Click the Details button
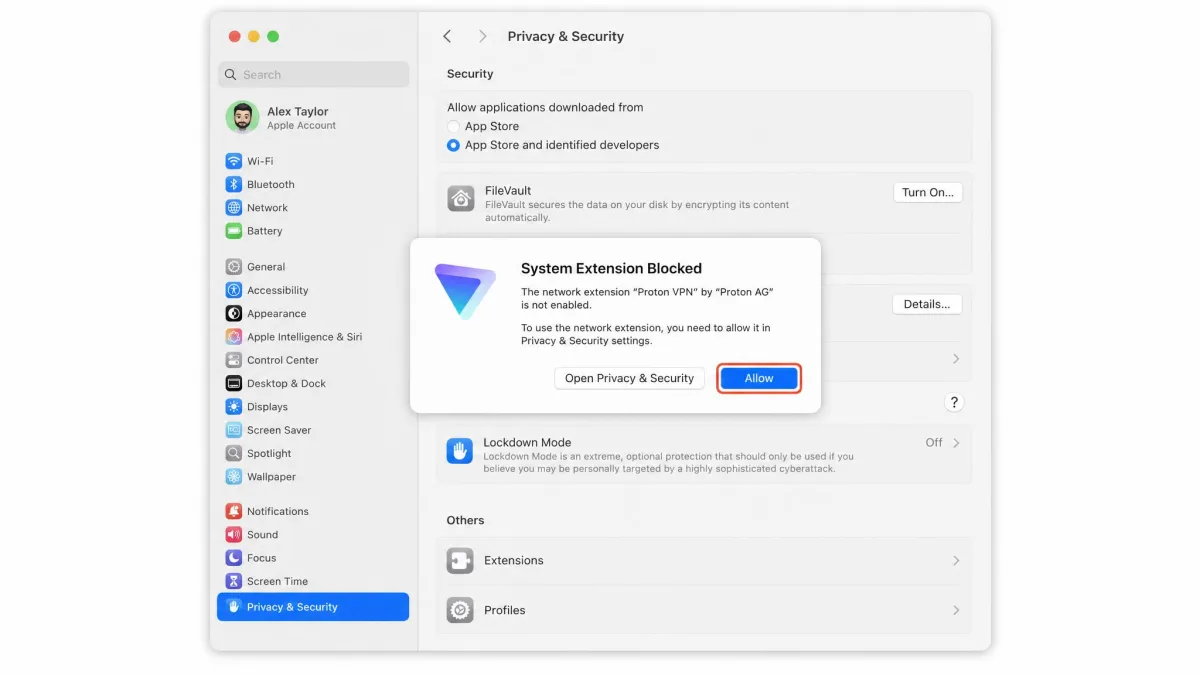Image resolution: width=1200 pixels, height=675 pixels. pos(927,304)
